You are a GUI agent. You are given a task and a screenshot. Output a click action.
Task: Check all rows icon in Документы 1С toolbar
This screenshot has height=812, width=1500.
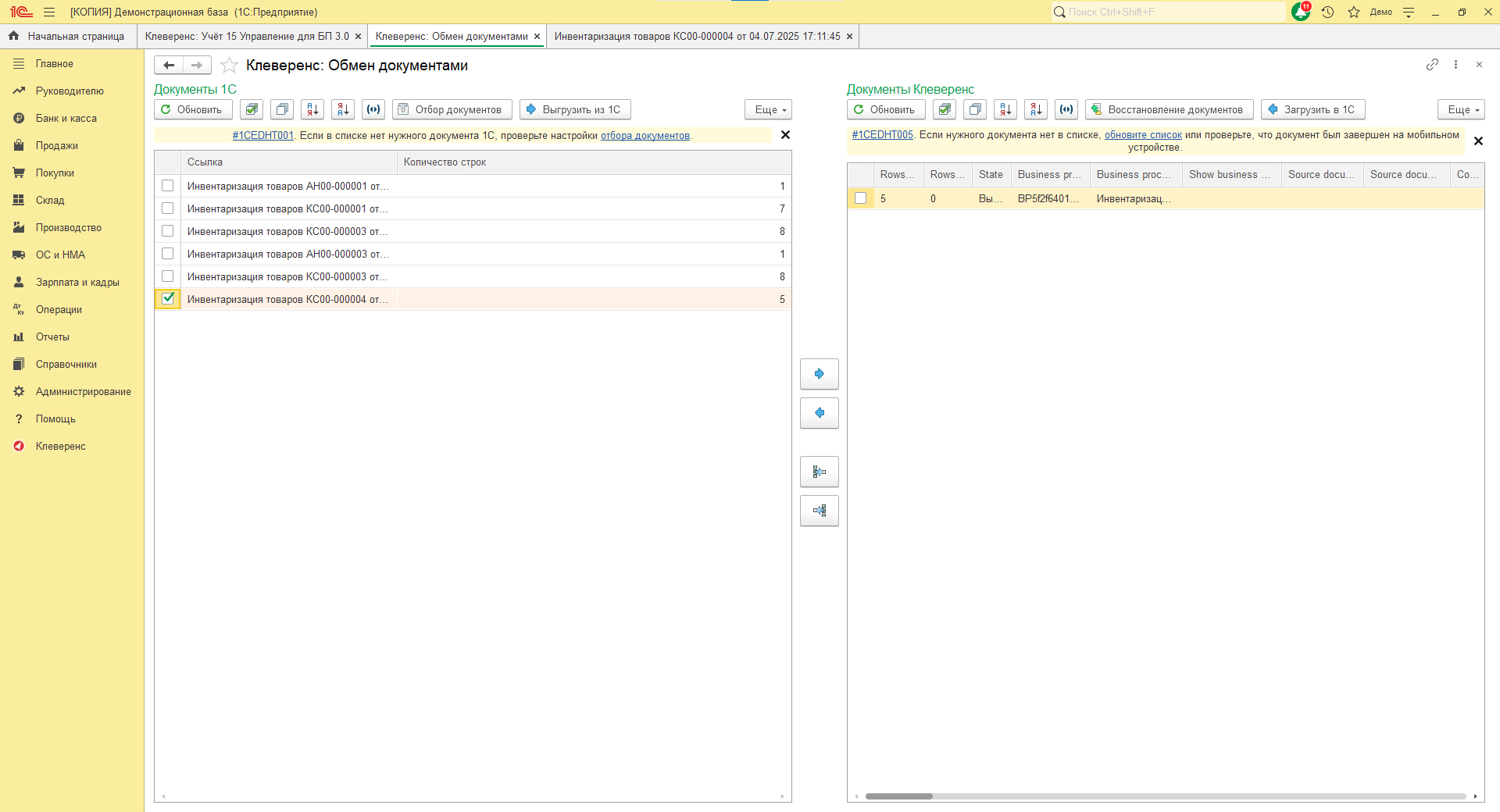tap(252, 110)
